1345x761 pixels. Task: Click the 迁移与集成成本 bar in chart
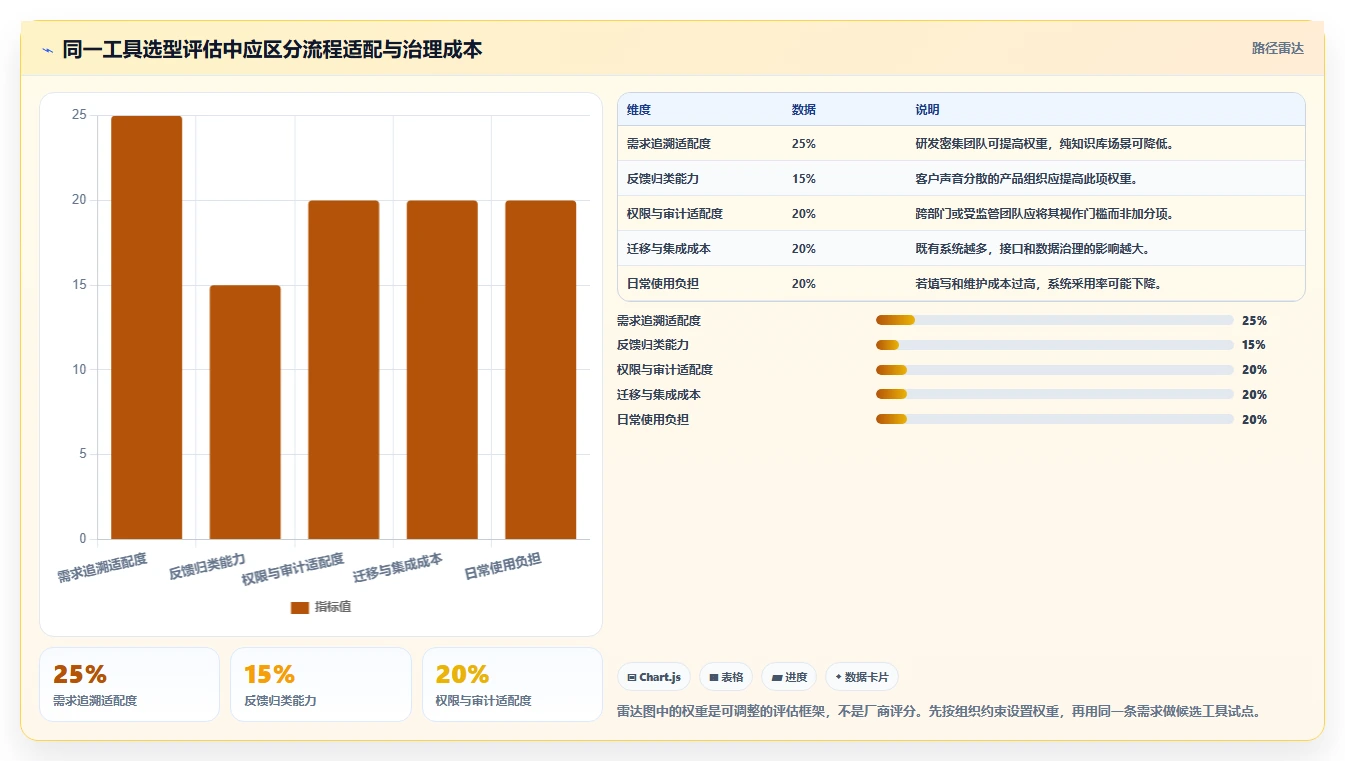click(x=442, y=370)
